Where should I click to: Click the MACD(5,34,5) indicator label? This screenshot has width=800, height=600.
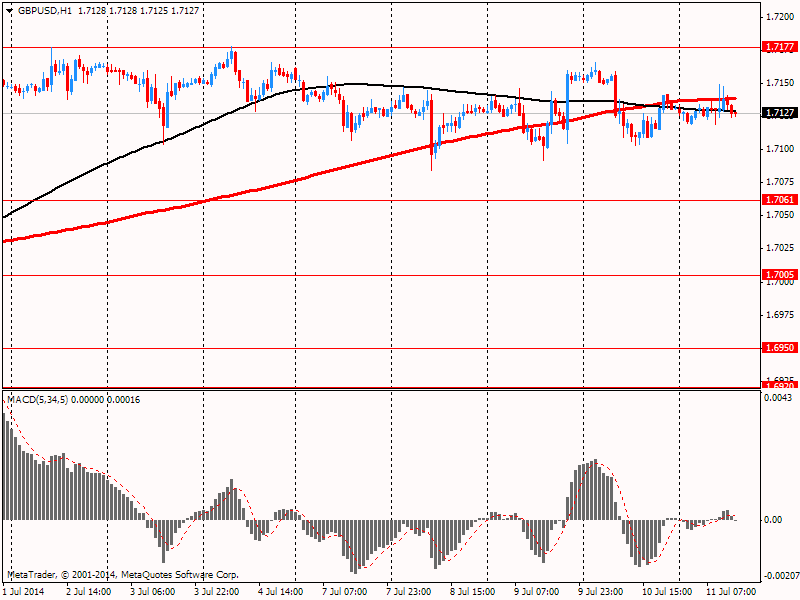[x=38, y=399]
